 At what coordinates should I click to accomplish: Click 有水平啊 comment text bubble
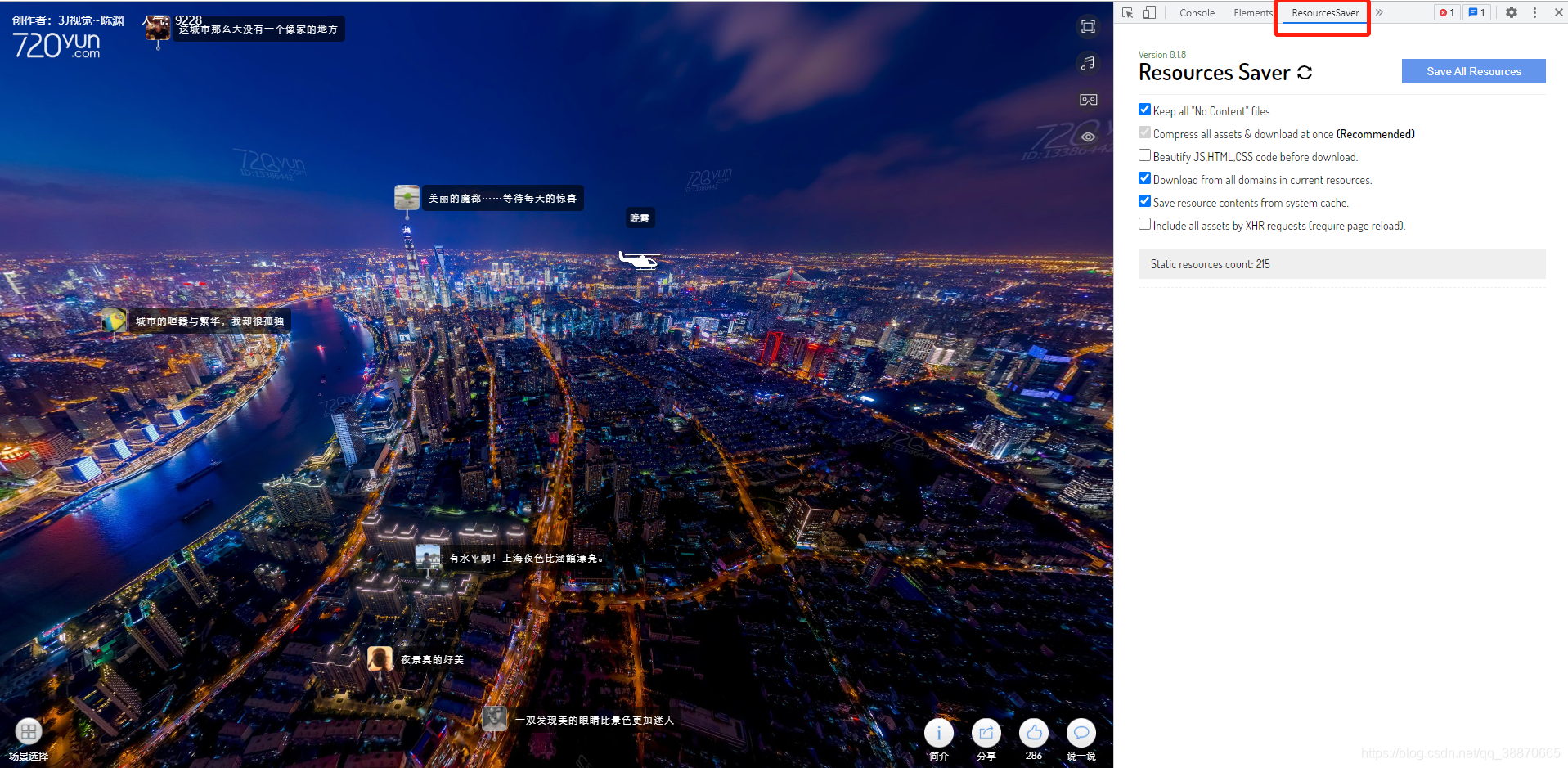point(527,558)
